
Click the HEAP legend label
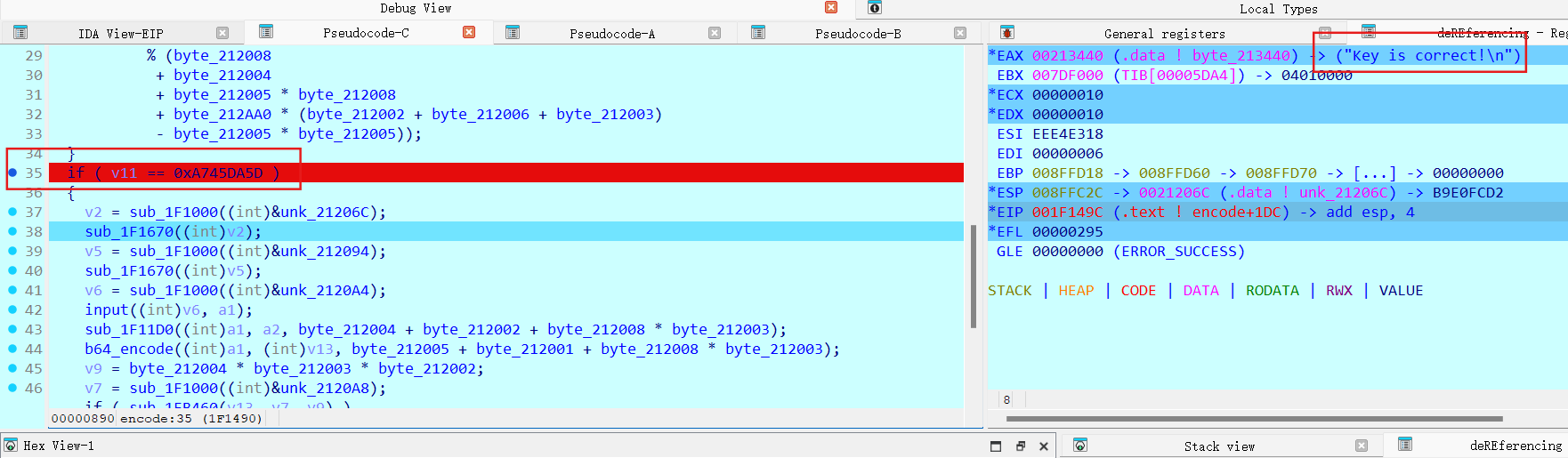pos(1076,291)
